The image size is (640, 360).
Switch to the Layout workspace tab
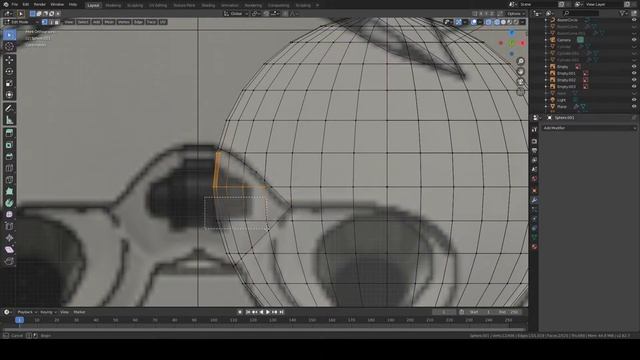click(x=93, y=5)
